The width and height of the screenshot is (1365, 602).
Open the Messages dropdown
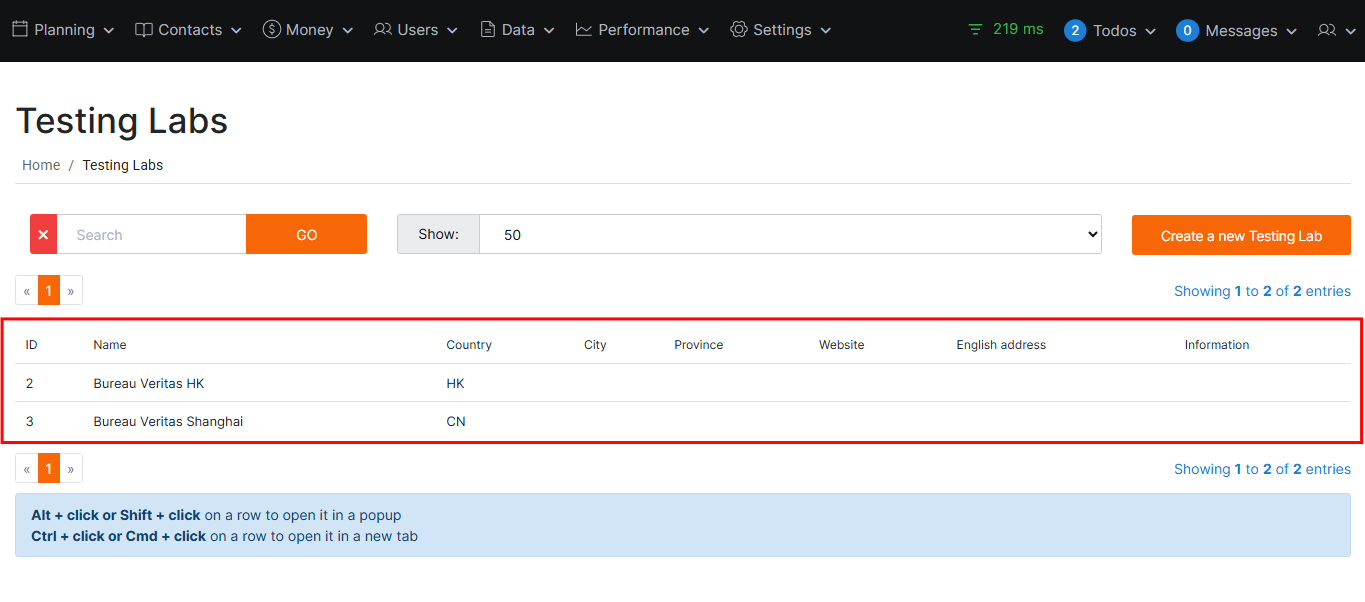[x=1237, y=31]
